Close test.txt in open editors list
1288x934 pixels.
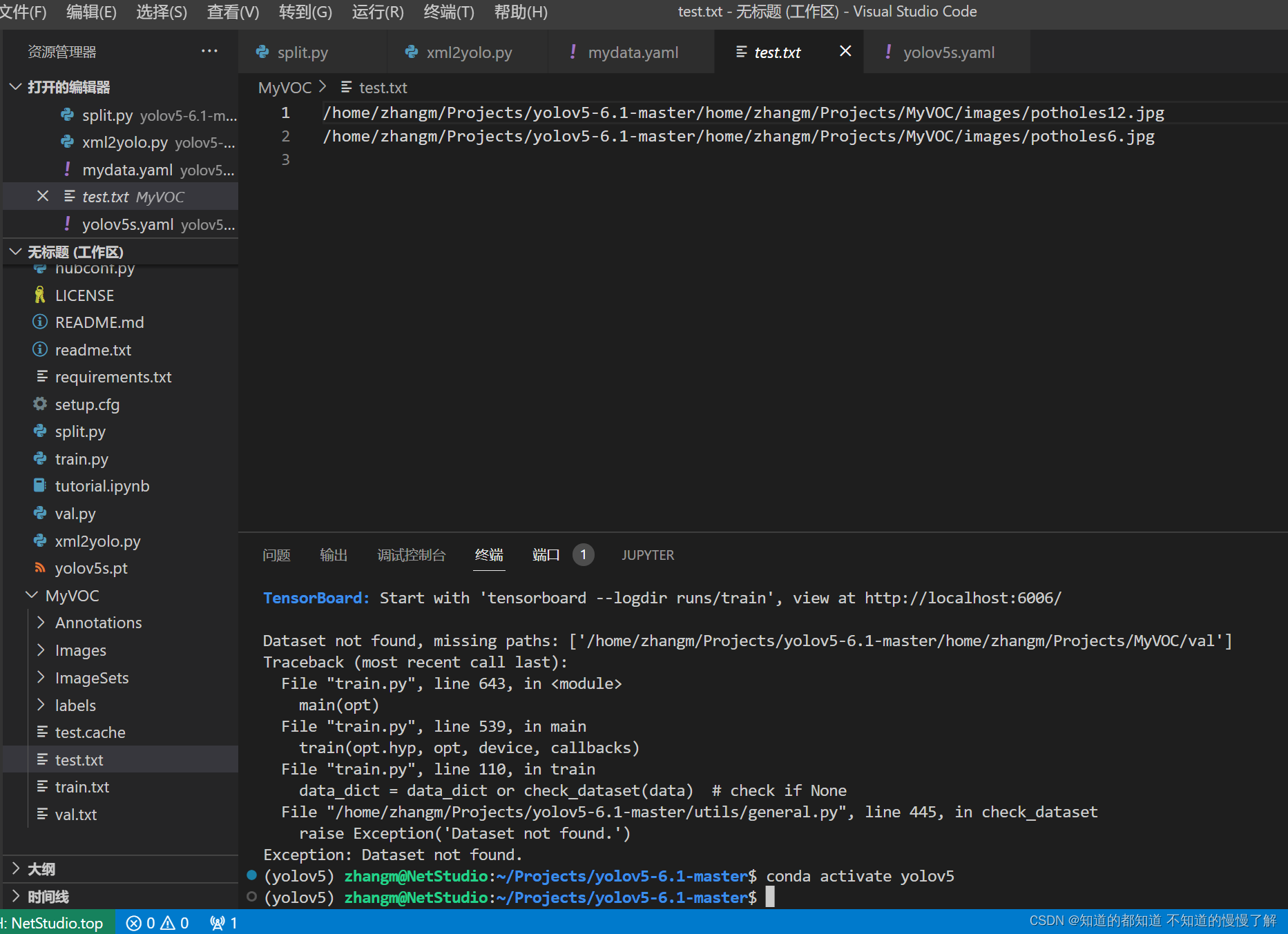(43, 196)
